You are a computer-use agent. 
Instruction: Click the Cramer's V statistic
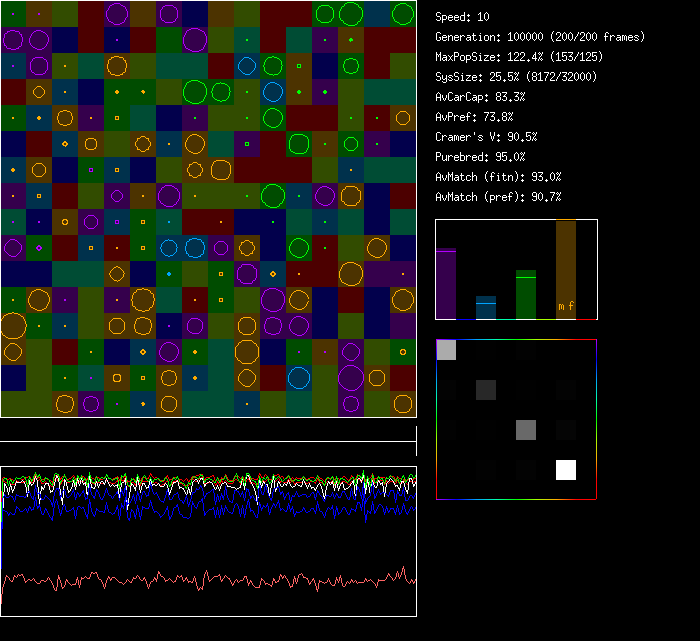click(486, 137)
